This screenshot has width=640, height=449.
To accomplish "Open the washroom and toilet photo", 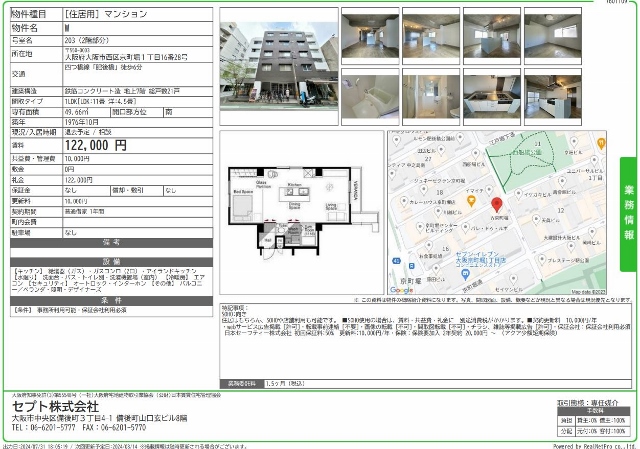I will [x=431, y=97].
